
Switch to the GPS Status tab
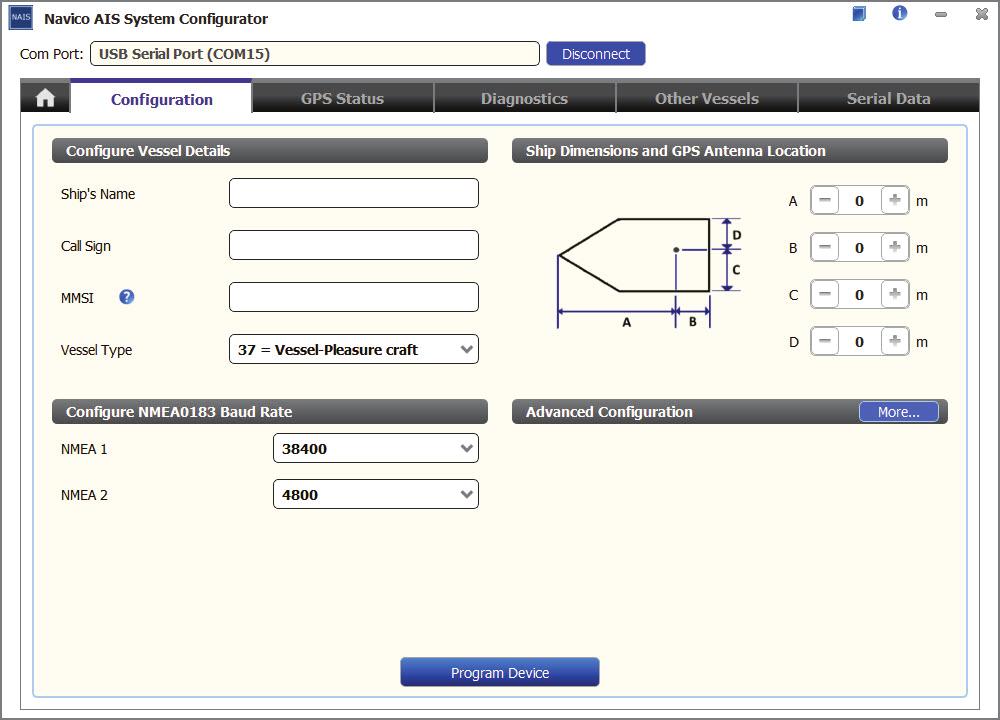(342, 98)
